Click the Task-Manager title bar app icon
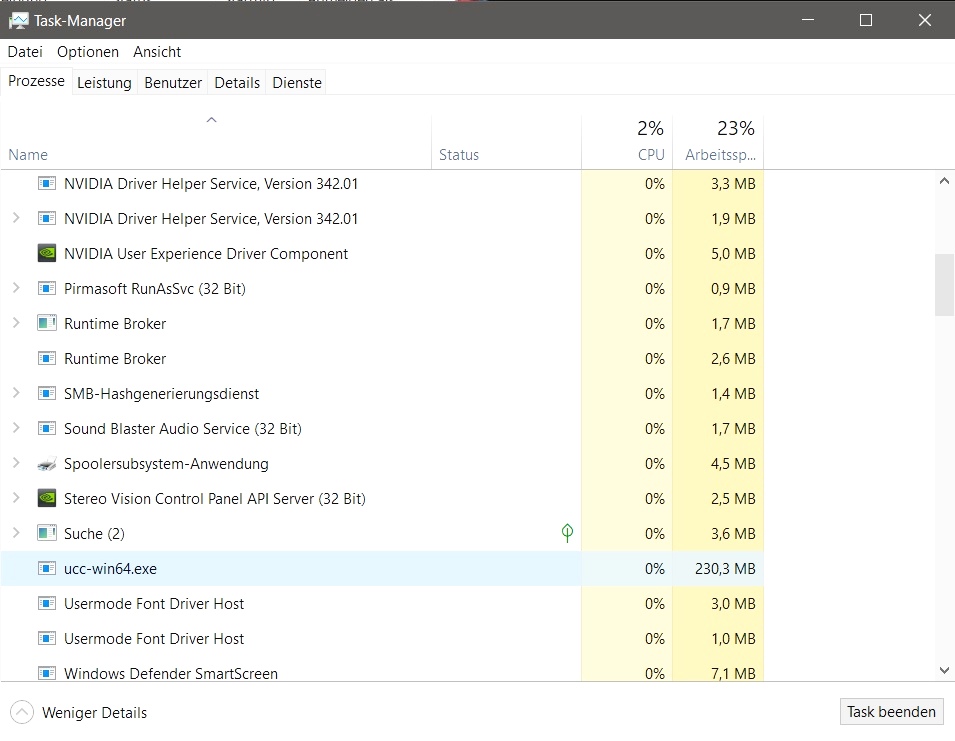The image size is (955, 741). pyautogui.click(x=19, y=21)
